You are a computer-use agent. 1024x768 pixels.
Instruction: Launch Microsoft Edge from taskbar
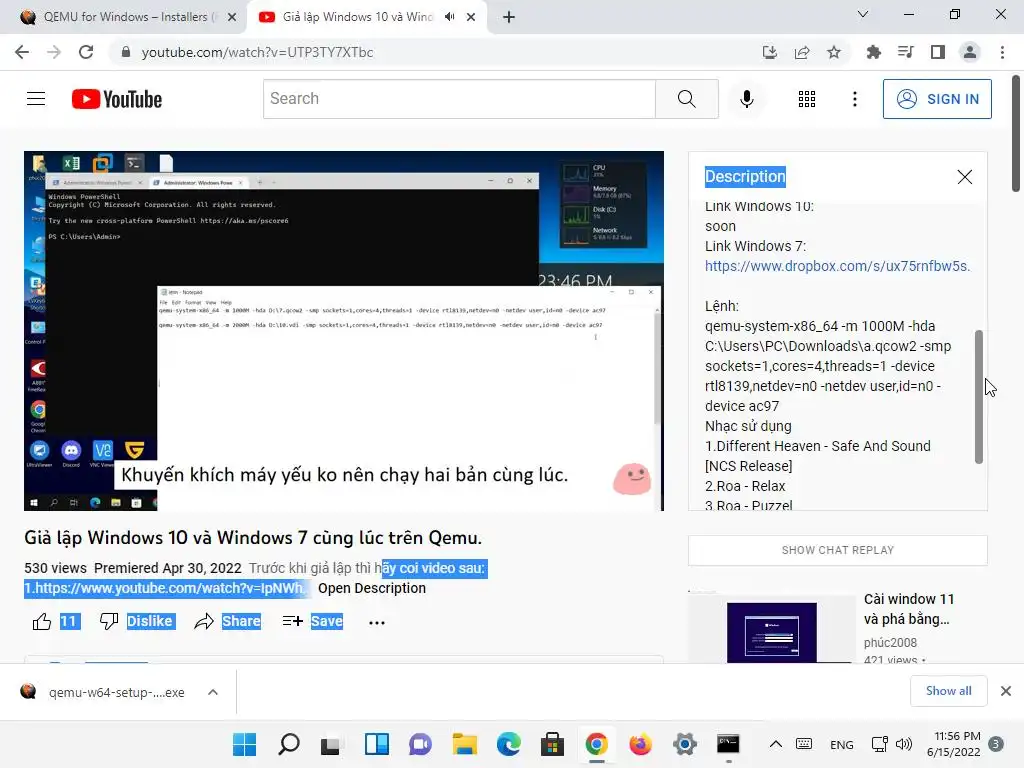coord(509,744)
